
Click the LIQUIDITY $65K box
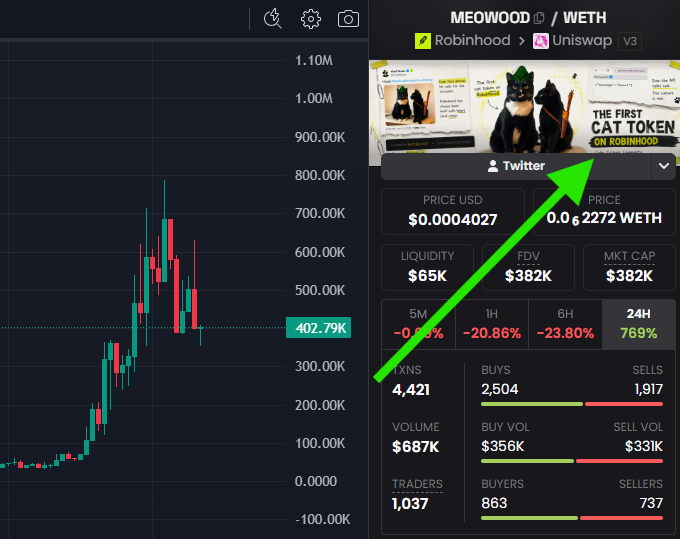(427, 267)
